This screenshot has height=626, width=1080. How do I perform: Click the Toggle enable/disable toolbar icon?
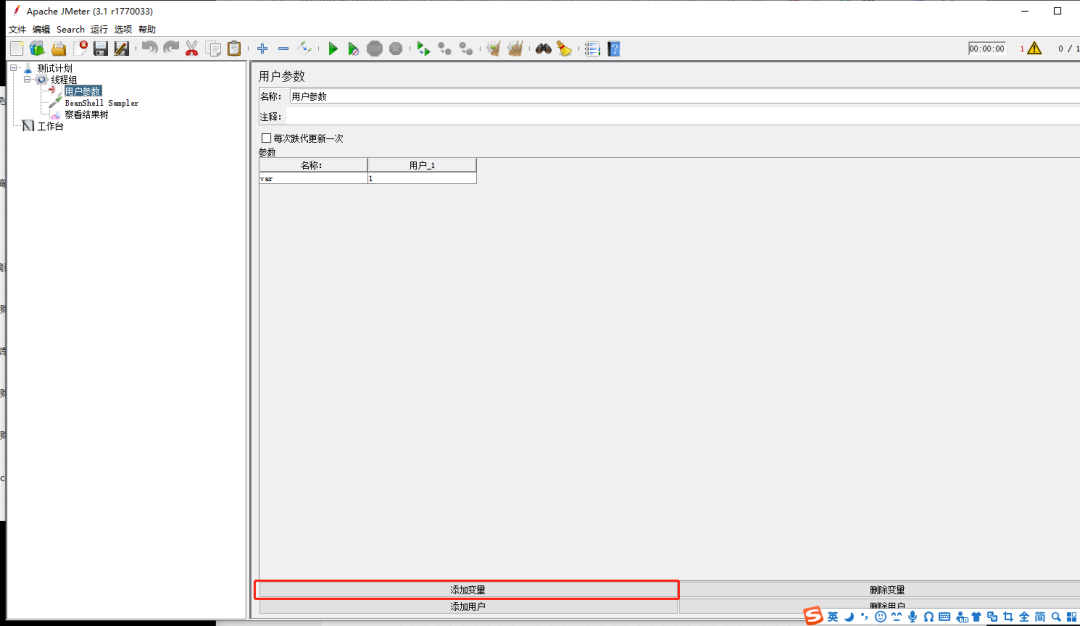coord(304,48)
